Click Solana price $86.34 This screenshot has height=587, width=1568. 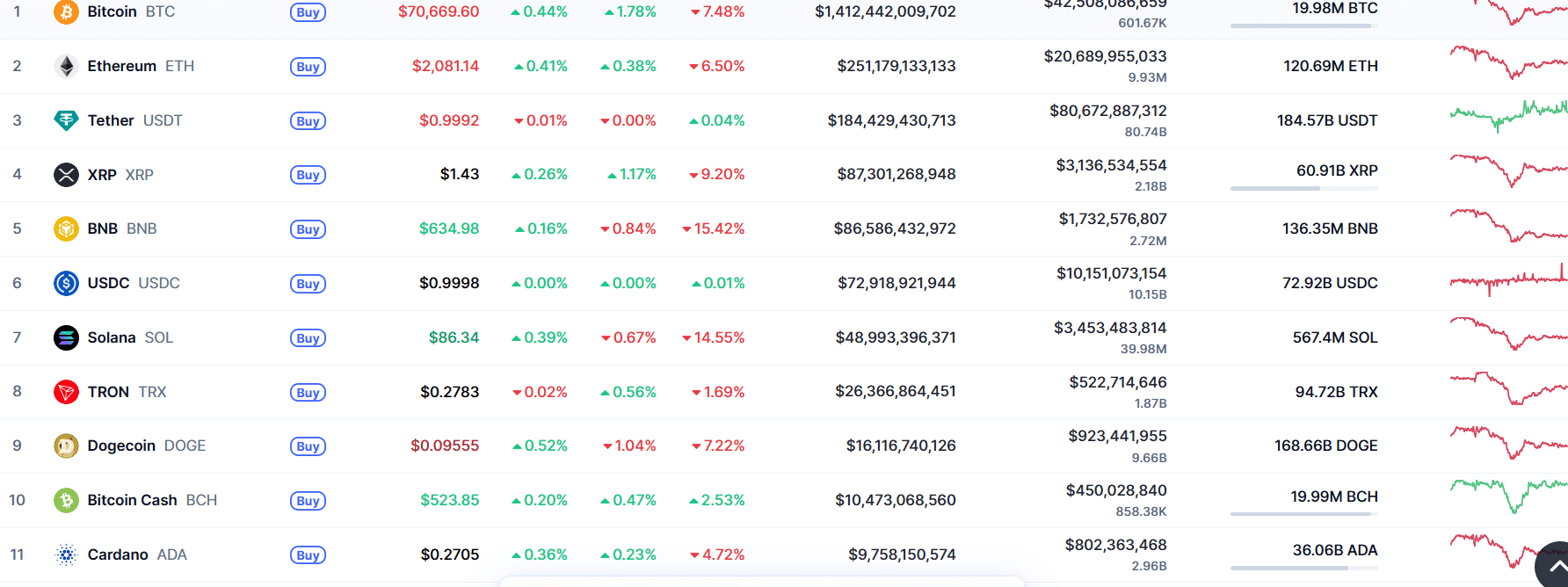pyautogui.click(x=454, y=337)
